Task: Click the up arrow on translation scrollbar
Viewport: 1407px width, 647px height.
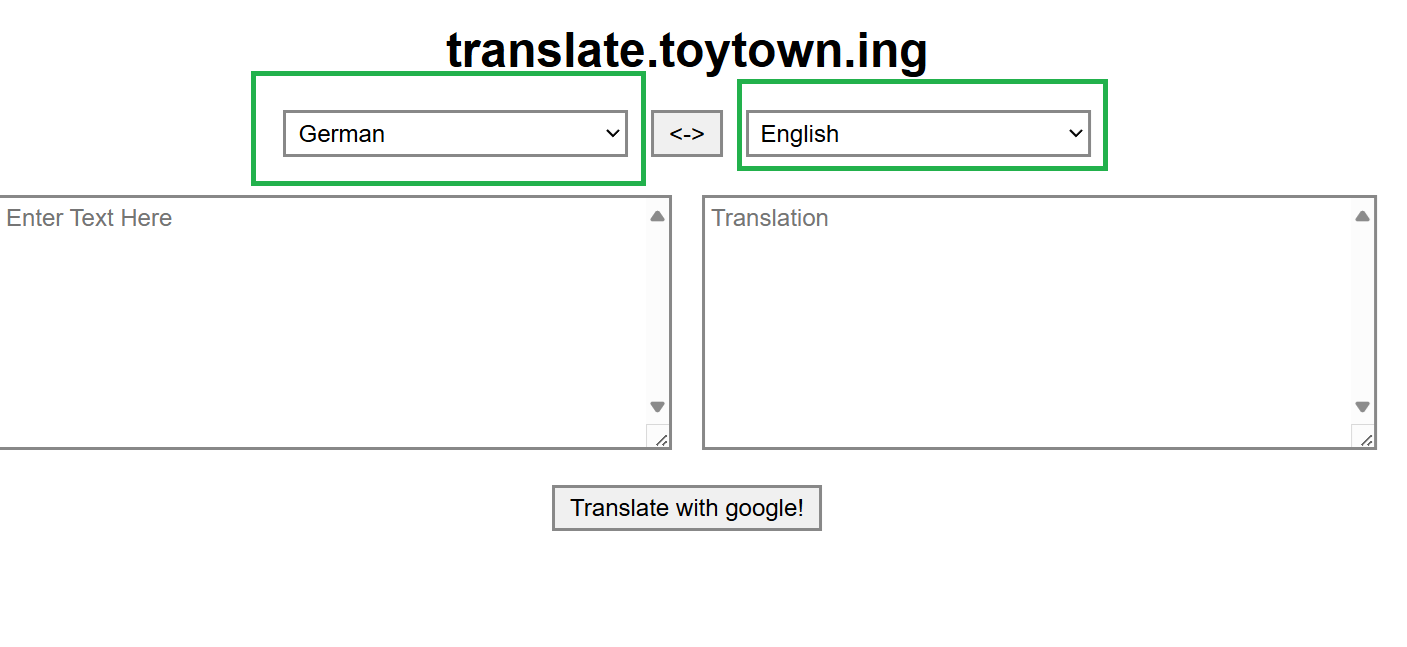Action: click(1362, 213)
